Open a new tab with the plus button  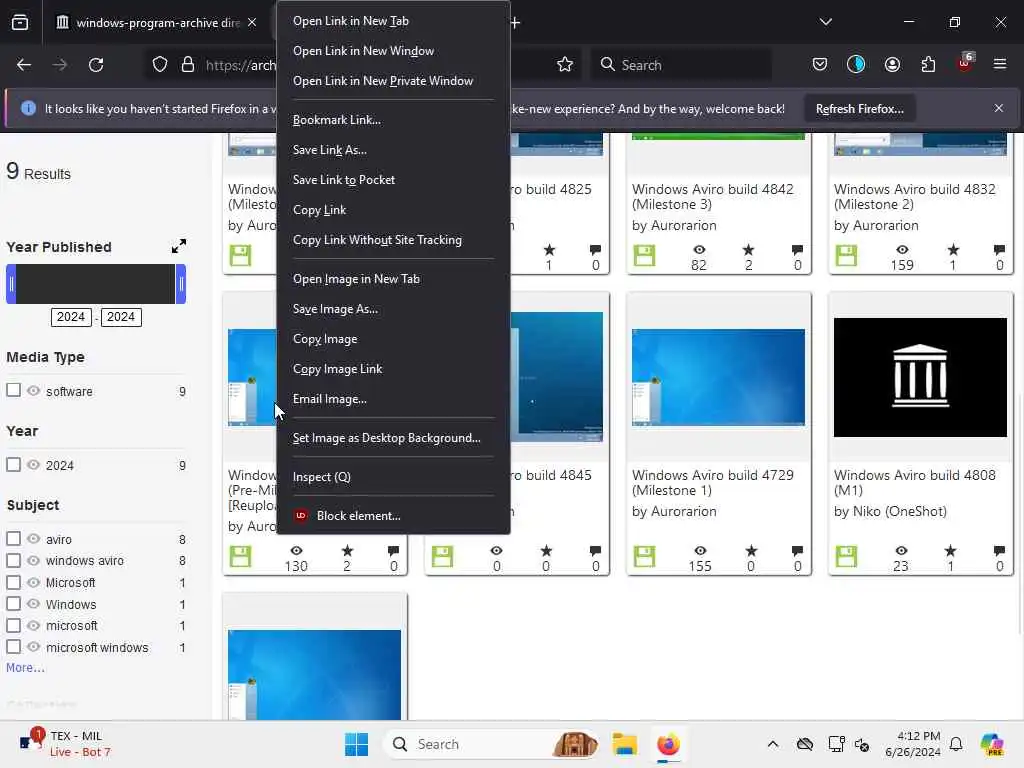[515, 23]
